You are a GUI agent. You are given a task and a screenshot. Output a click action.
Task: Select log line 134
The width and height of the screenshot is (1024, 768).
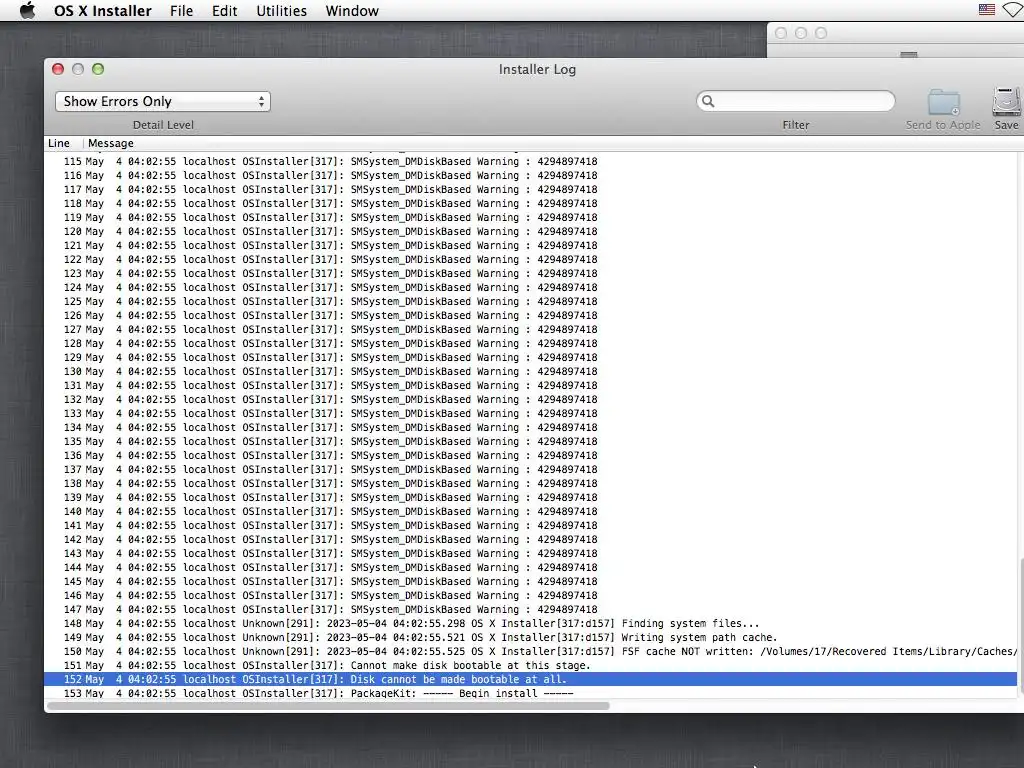[530, 428]
